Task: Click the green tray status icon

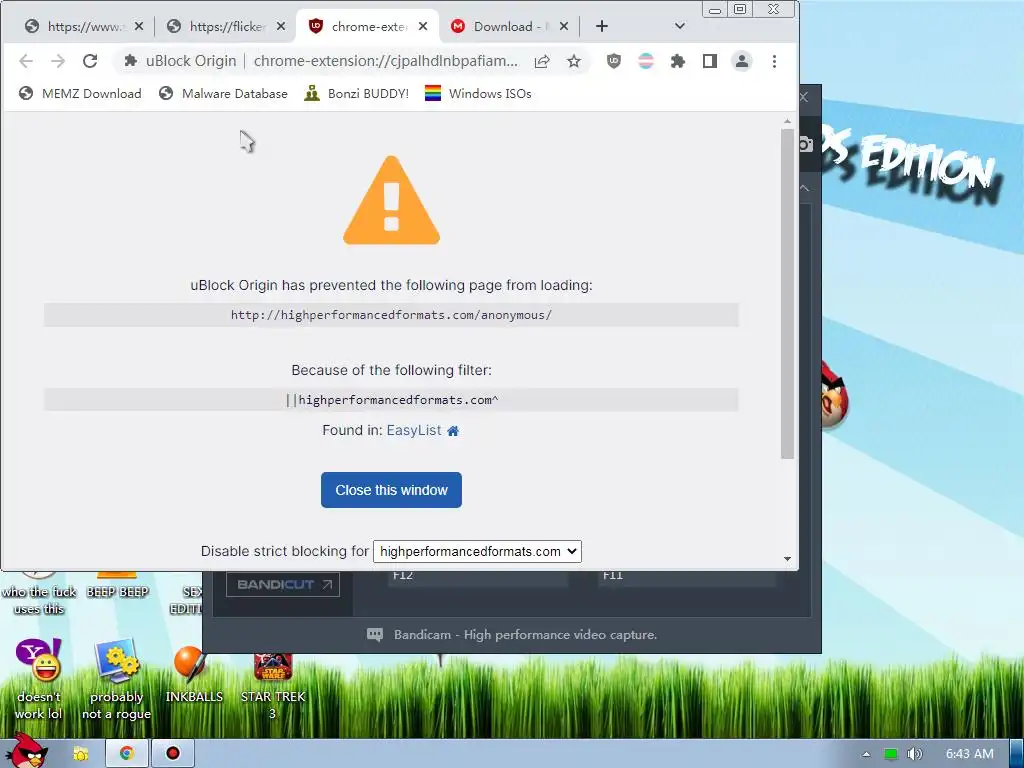Action: pos(890,754)
